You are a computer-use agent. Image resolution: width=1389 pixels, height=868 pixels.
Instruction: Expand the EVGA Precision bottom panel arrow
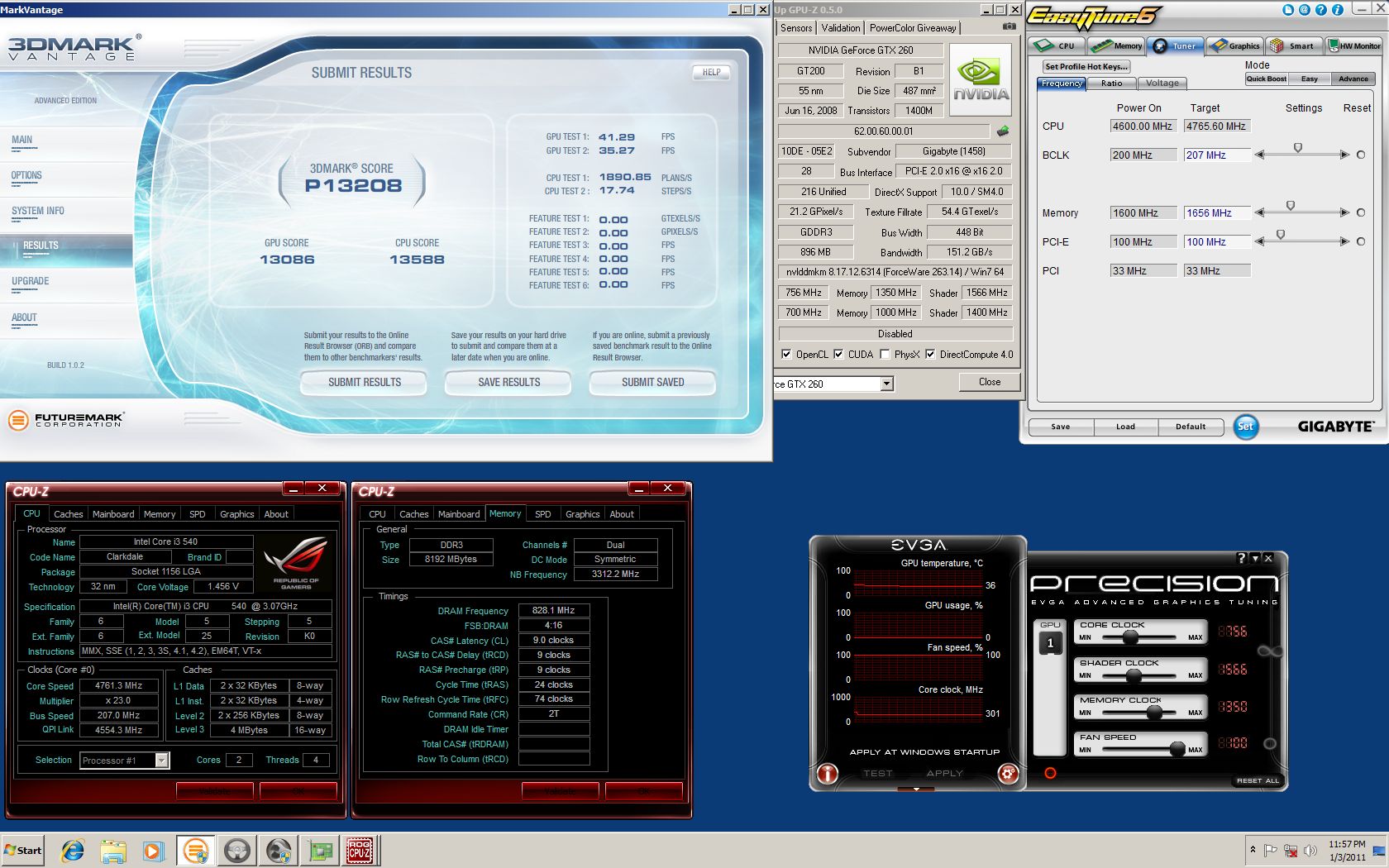(x=916, y=789)
